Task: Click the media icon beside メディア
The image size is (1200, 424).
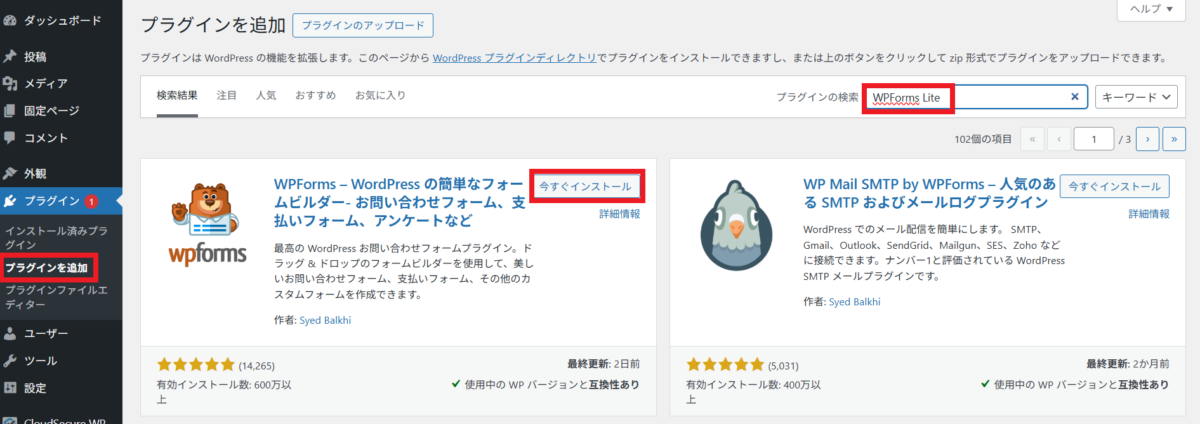Action: (x=10, y=84)
